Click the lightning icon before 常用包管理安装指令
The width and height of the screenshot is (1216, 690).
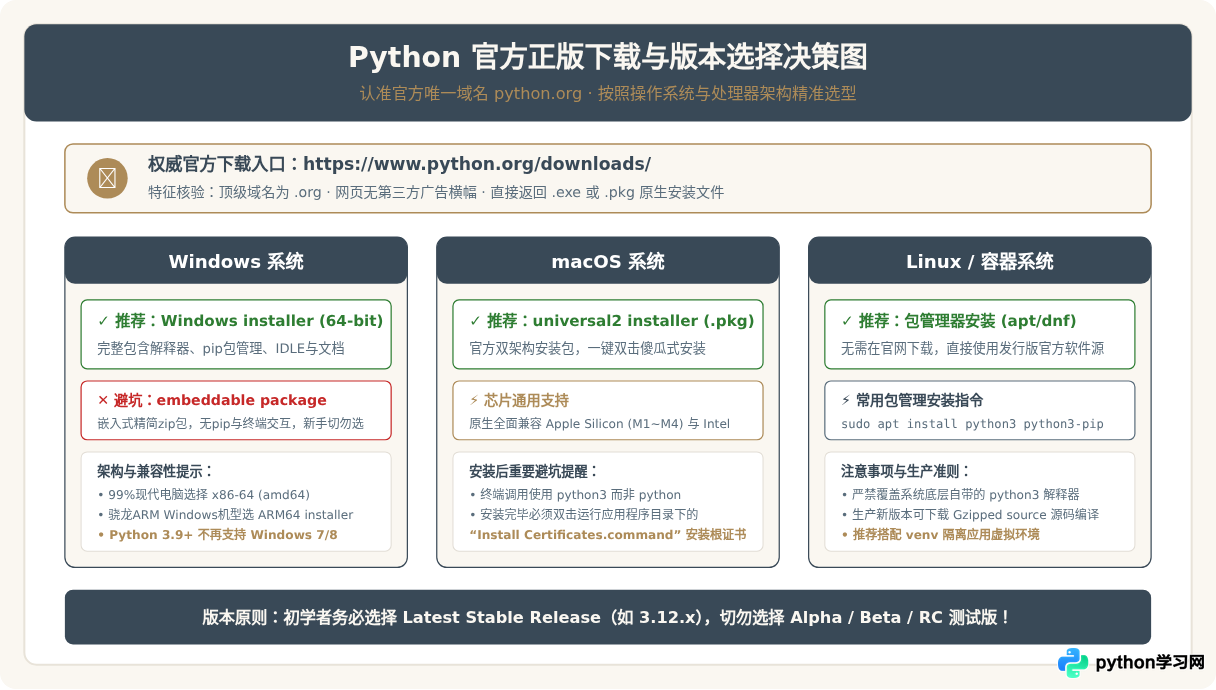tap(846, 400)
